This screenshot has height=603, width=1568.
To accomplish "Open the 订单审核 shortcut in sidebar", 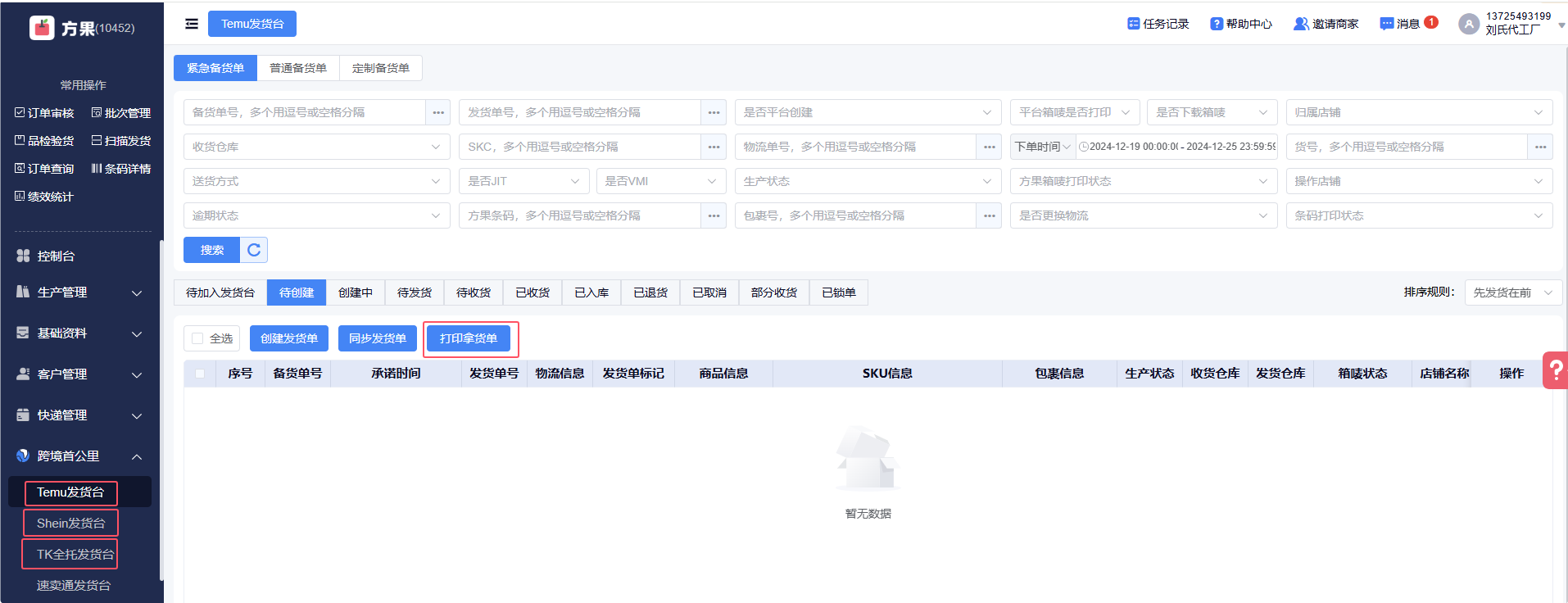I will (x=44, y=113).
